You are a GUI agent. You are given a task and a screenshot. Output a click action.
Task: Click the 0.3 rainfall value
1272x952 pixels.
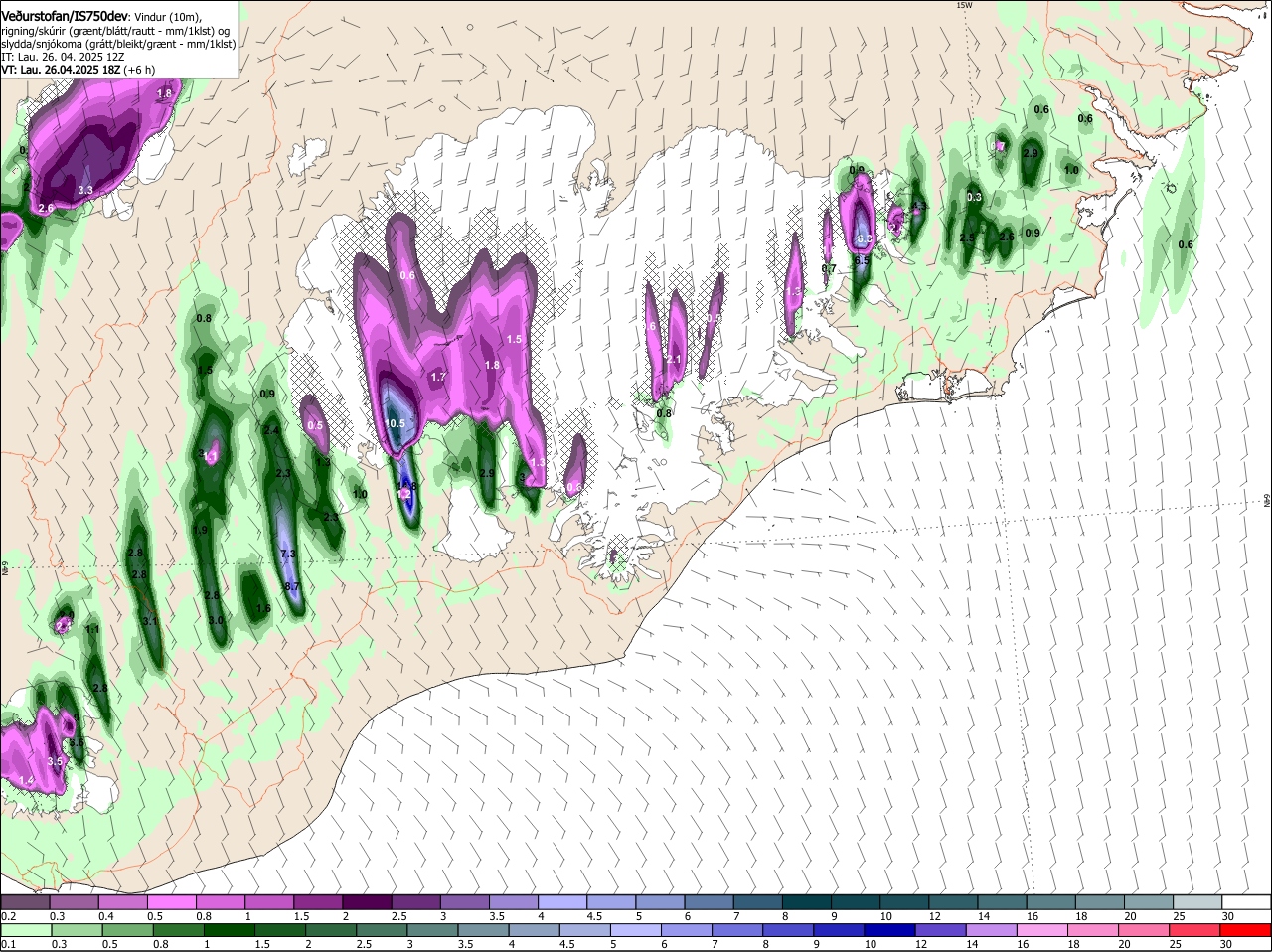click(975, 198)
